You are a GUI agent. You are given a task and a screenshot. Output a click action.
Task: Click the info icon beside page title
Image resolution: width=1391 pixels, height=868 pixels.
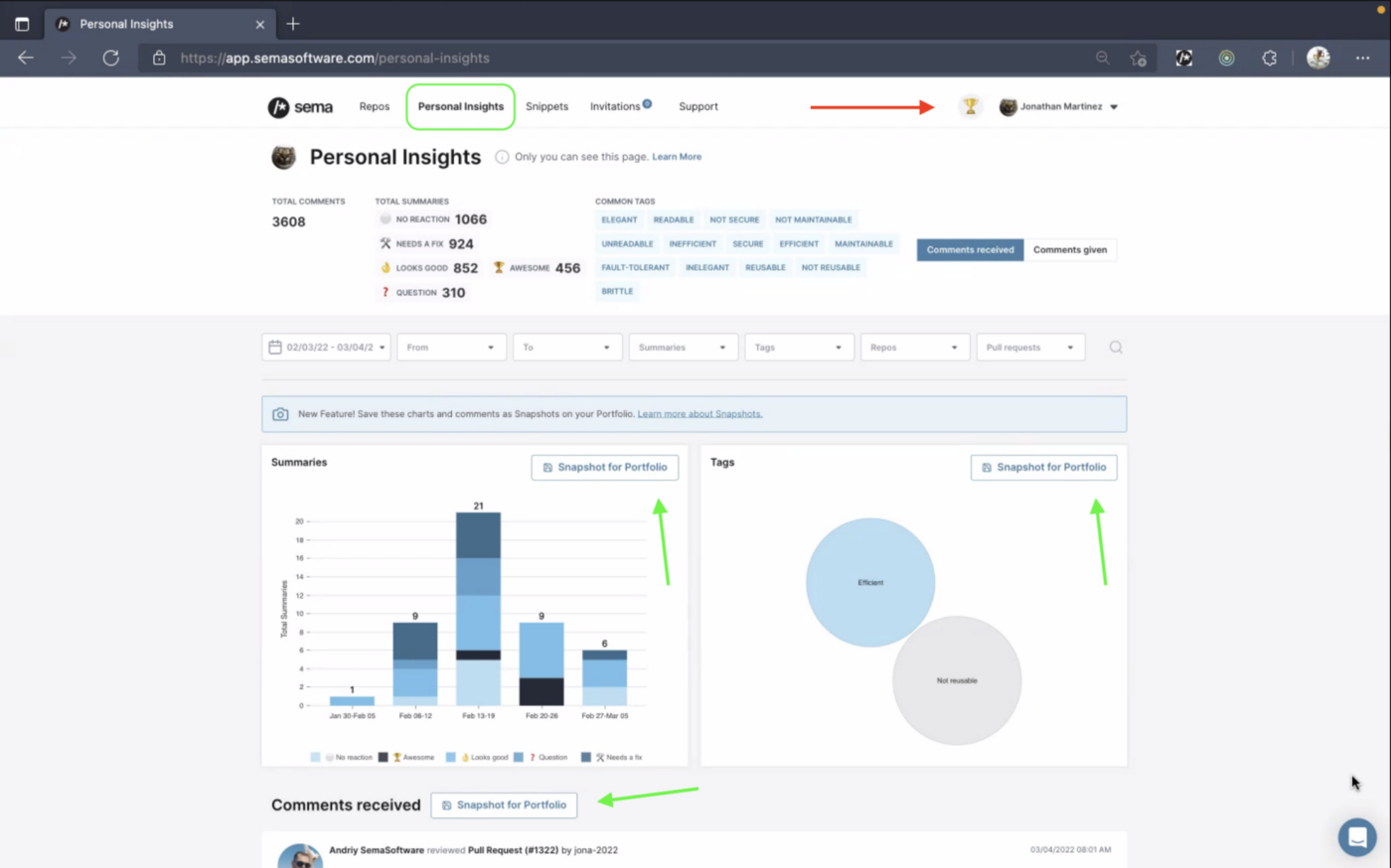[x=502, y=157]
